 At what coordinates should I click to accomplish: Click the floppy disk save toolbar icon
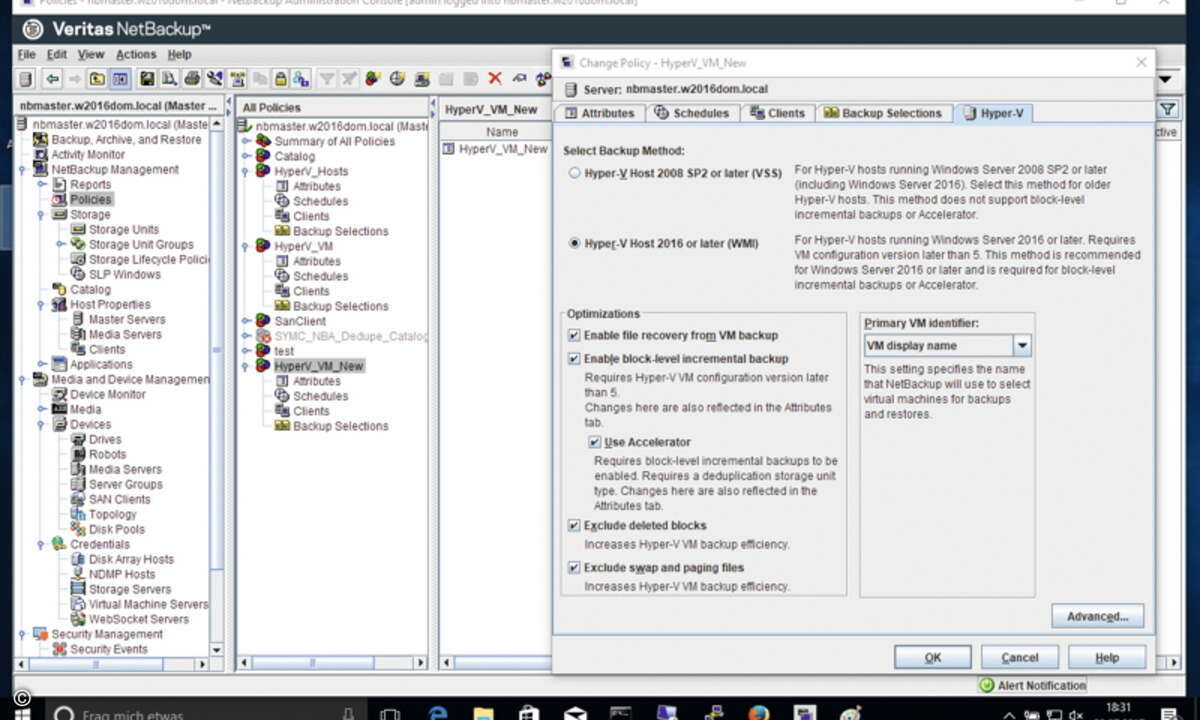[148, 79]
